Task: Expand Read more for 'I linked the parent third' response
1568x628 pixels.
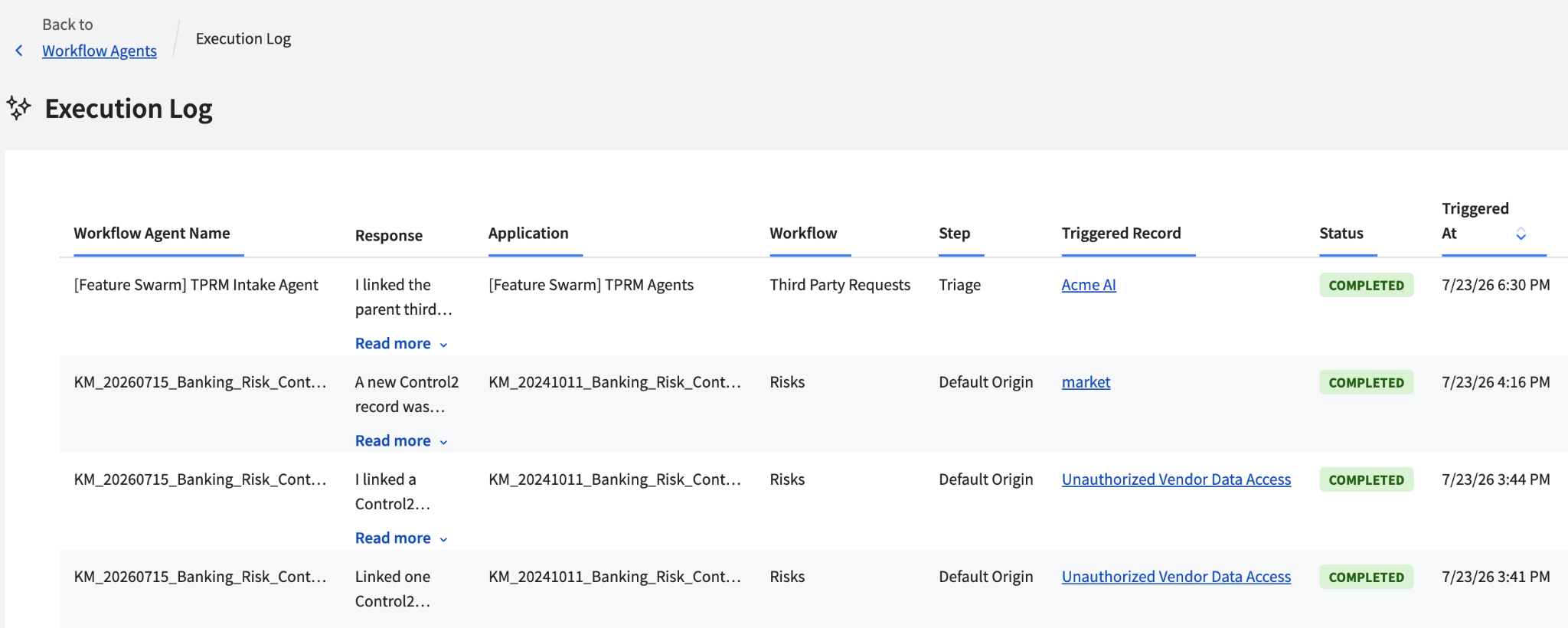Action: coord(401,344)
